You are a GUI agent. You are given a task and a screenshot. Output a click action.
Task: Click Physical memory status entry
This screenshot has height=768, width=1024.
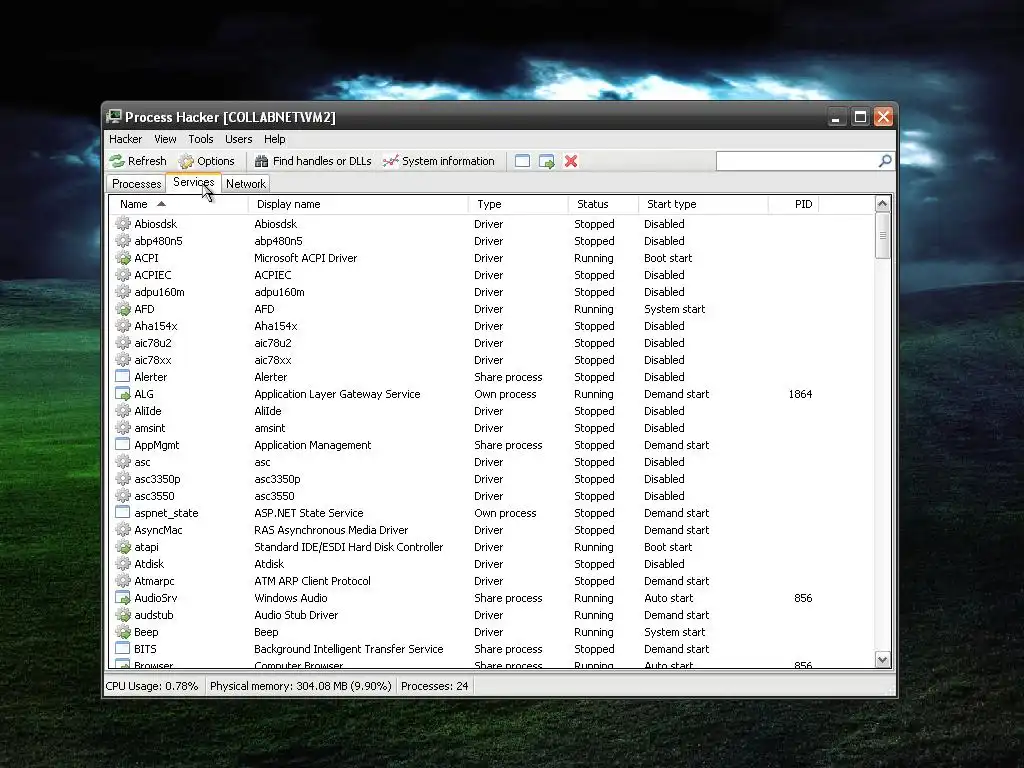click(300, 686)
